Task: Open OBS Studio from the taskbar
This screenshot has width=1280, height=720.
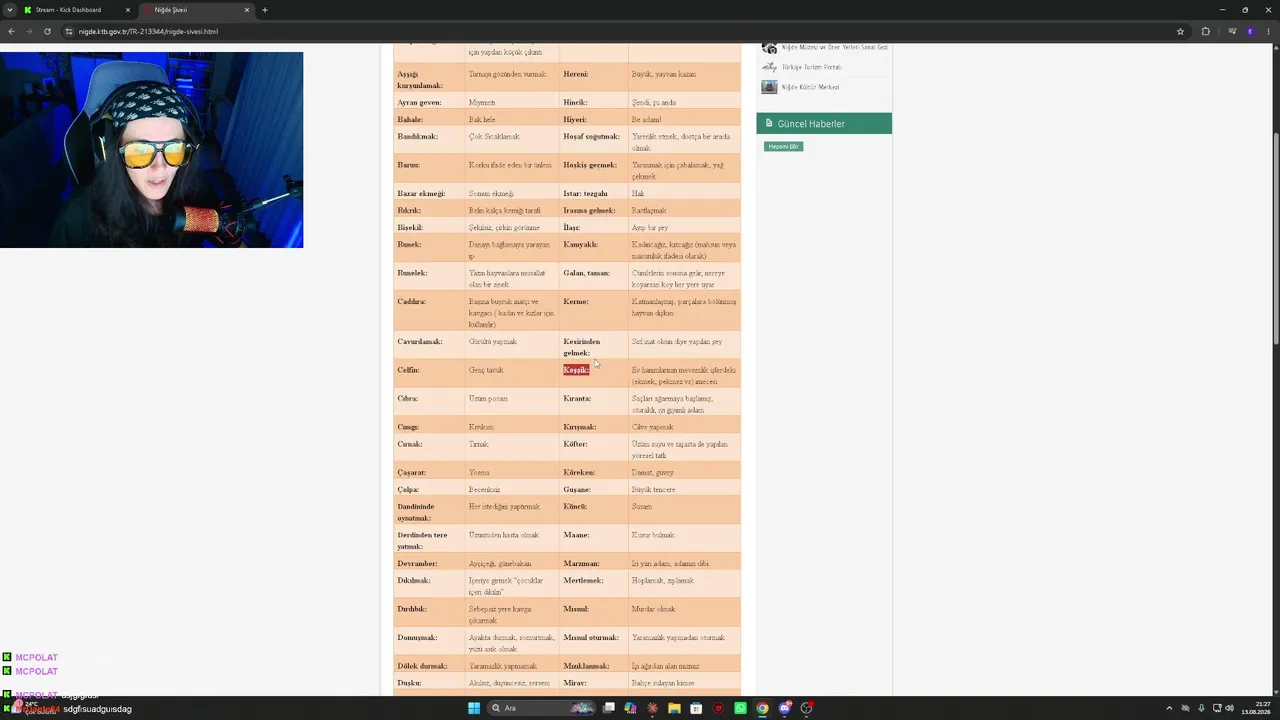Action: (x=806, y=708)
